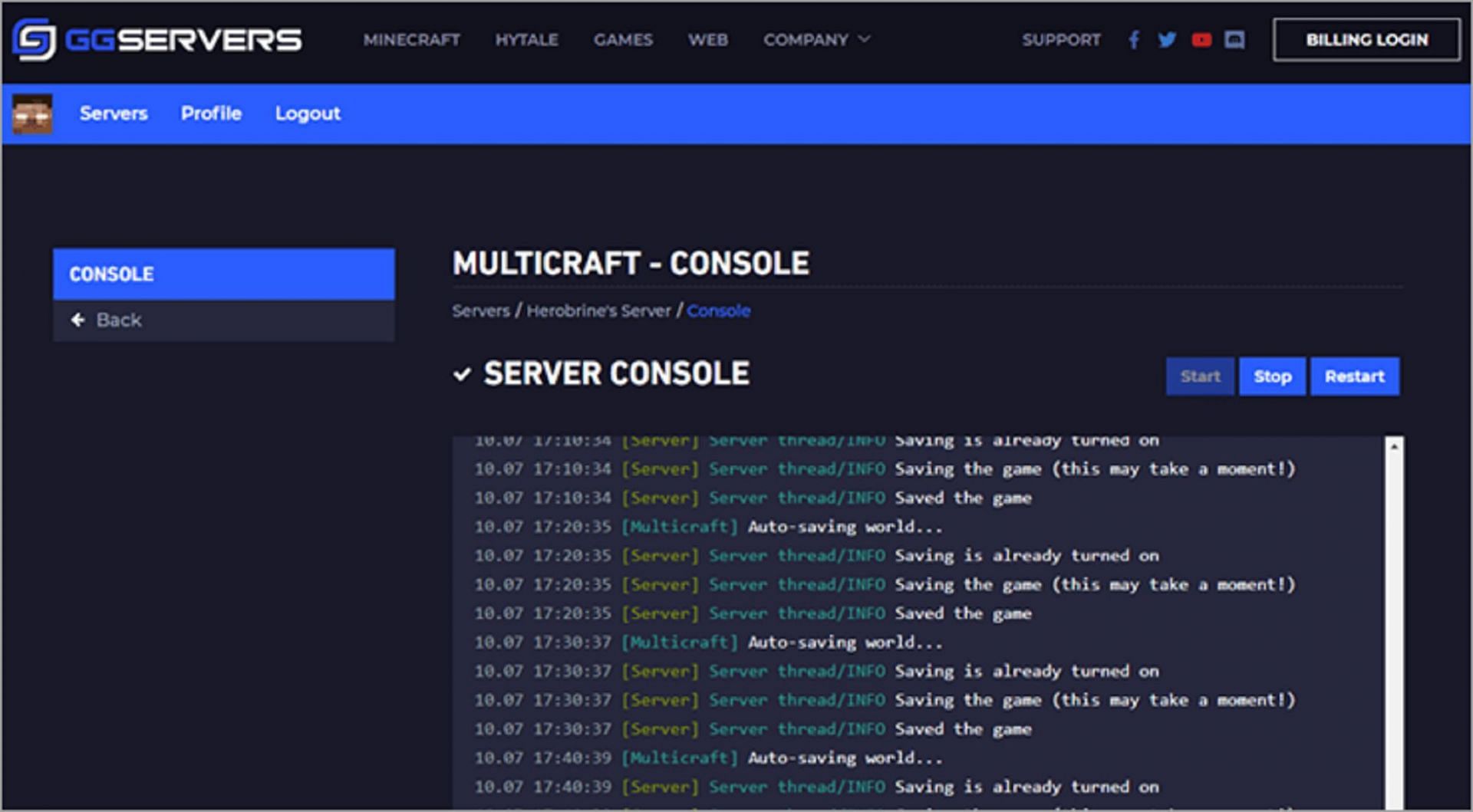
Task: Click the Stop server button
Action: (x=1273, y=376)
